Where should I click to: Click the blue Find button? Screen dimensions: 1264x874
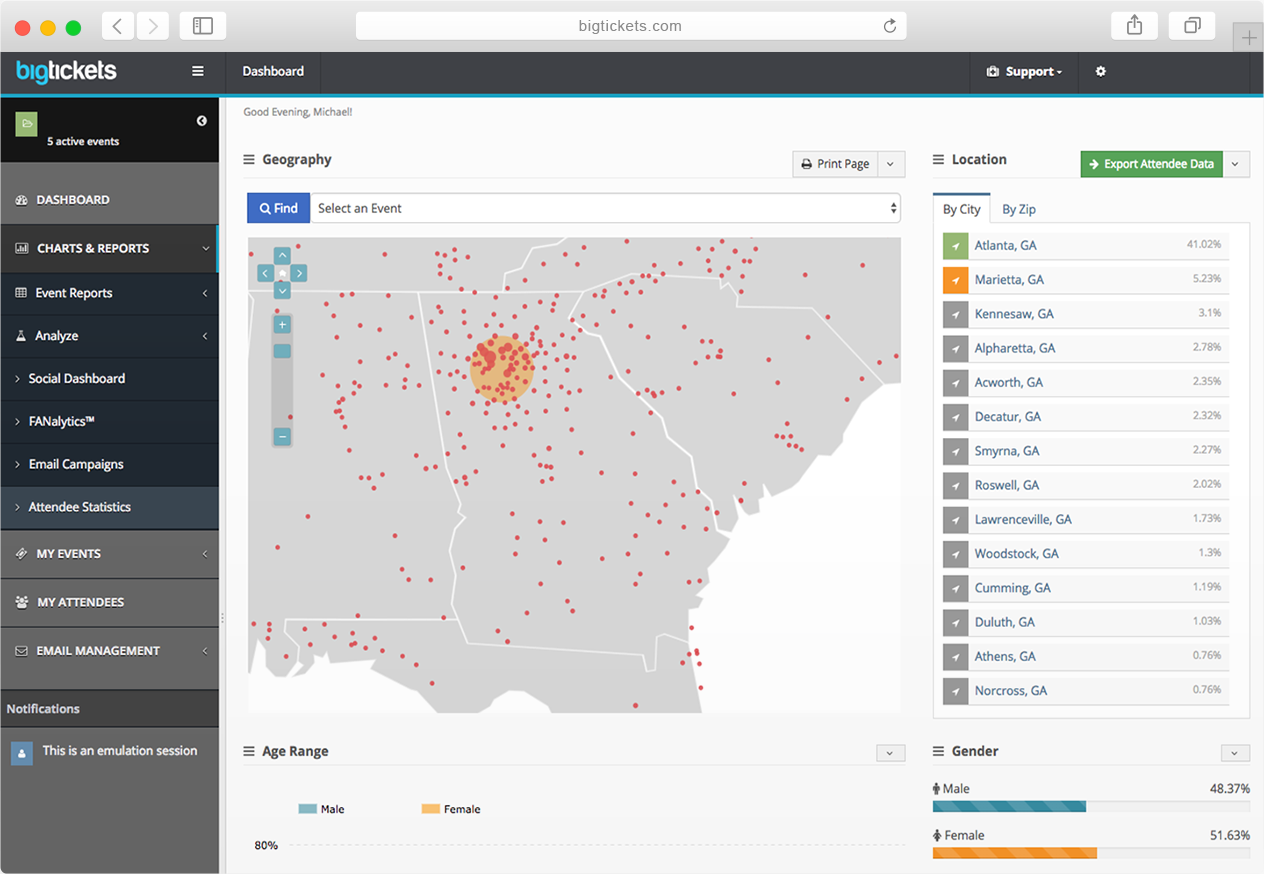[x=278, y=208]
